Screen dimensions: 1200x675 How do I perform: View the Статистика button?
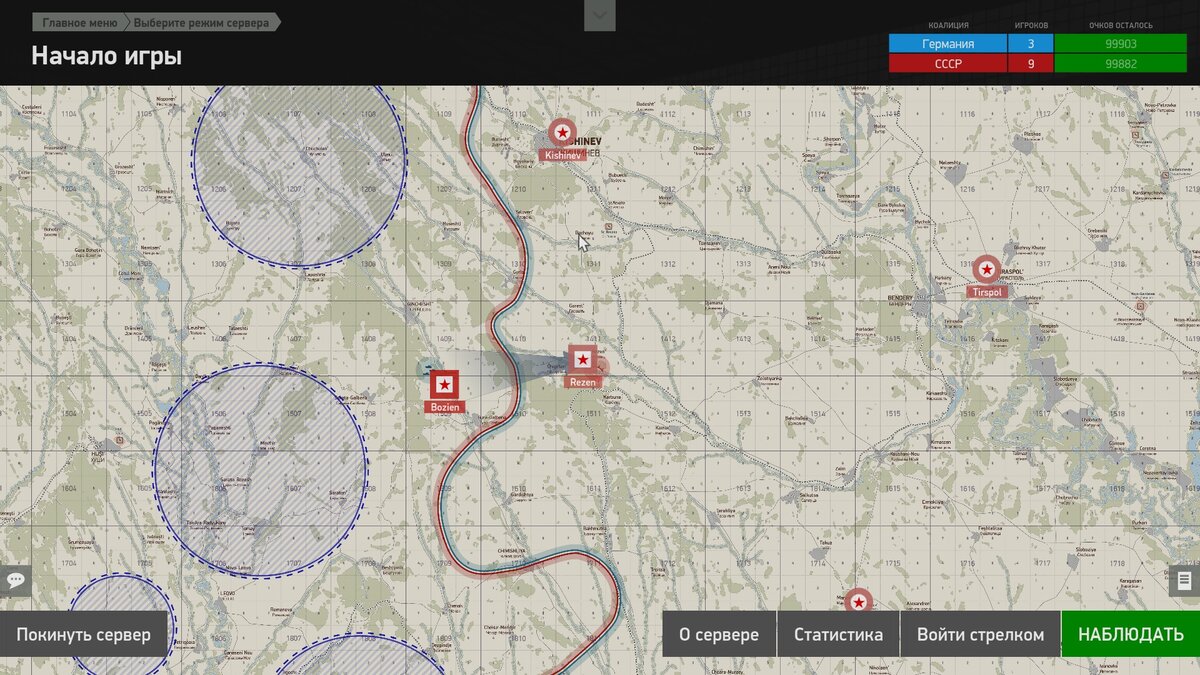coord(838,635)
